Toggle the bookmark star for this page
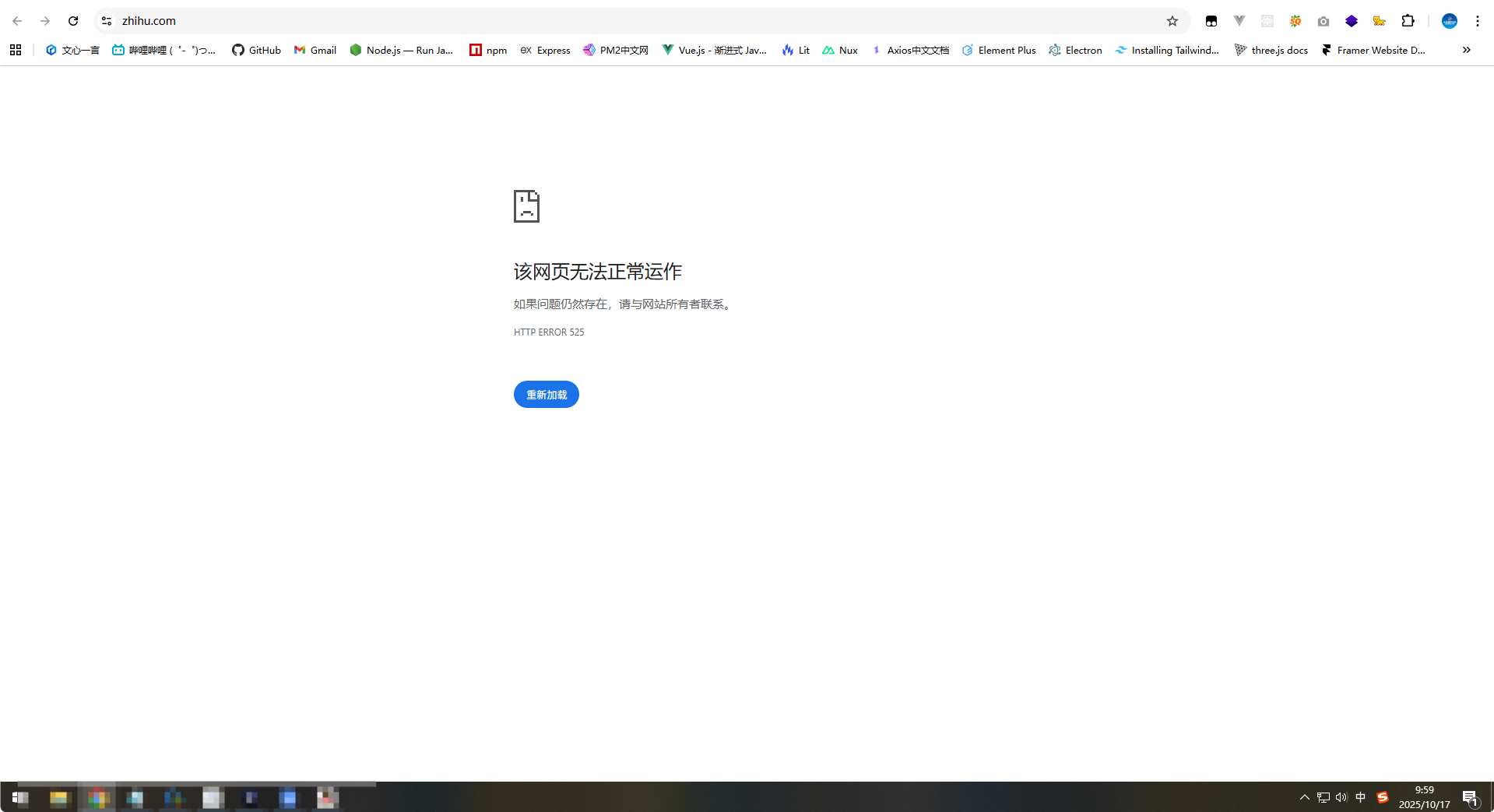This screenshot has width=1494, height=812. click(x=1172, y=21)
